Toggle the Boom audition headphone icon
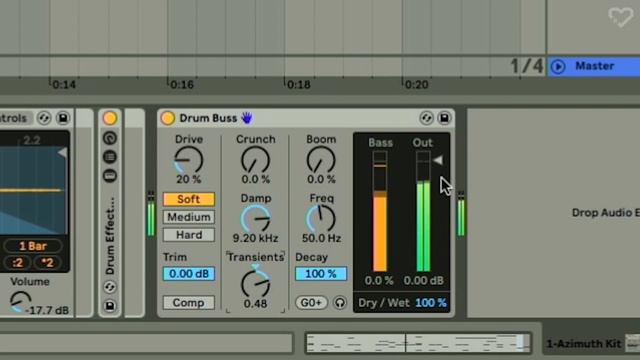 [340, 302]
